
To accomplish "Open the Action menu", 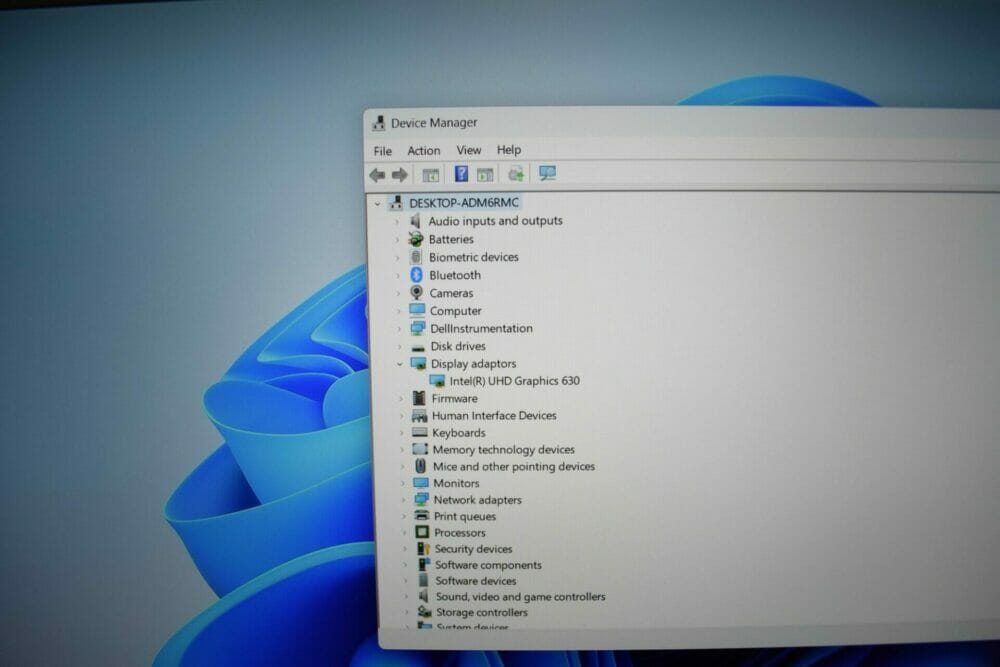I will (x=423, y=150).
